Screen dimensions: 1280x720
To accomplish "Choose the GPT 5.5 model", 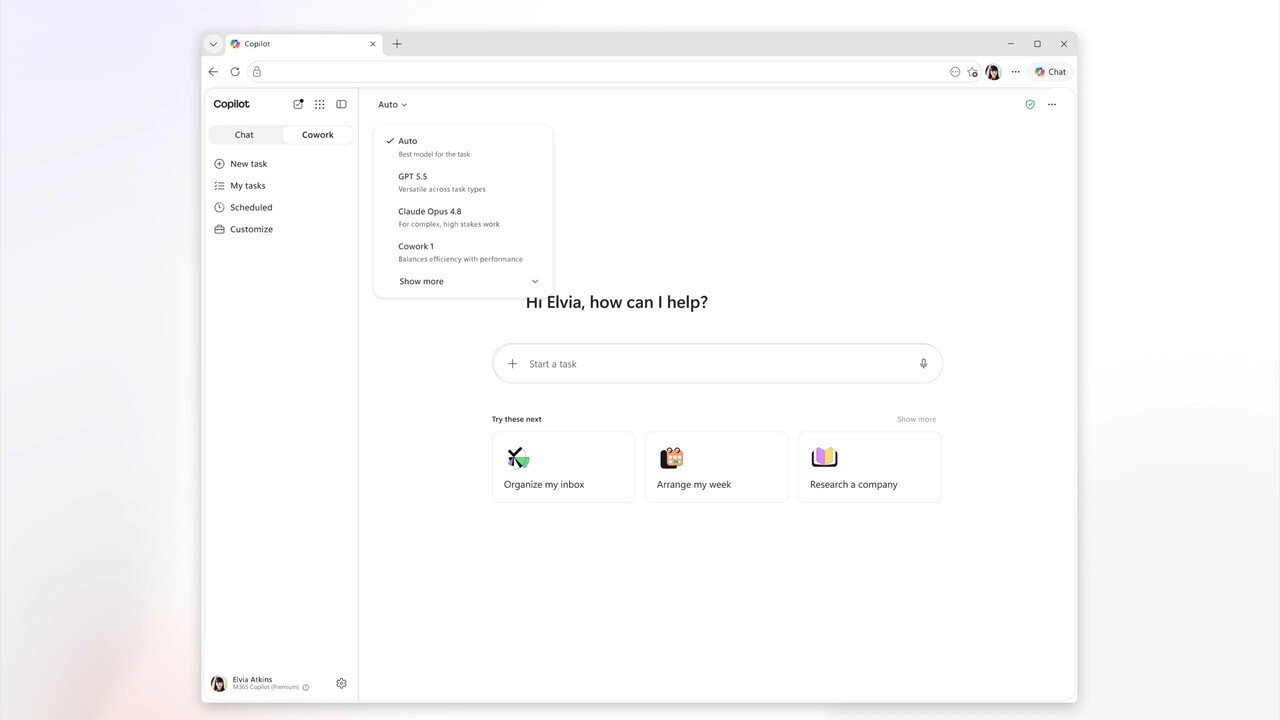I will pos(463,182).
